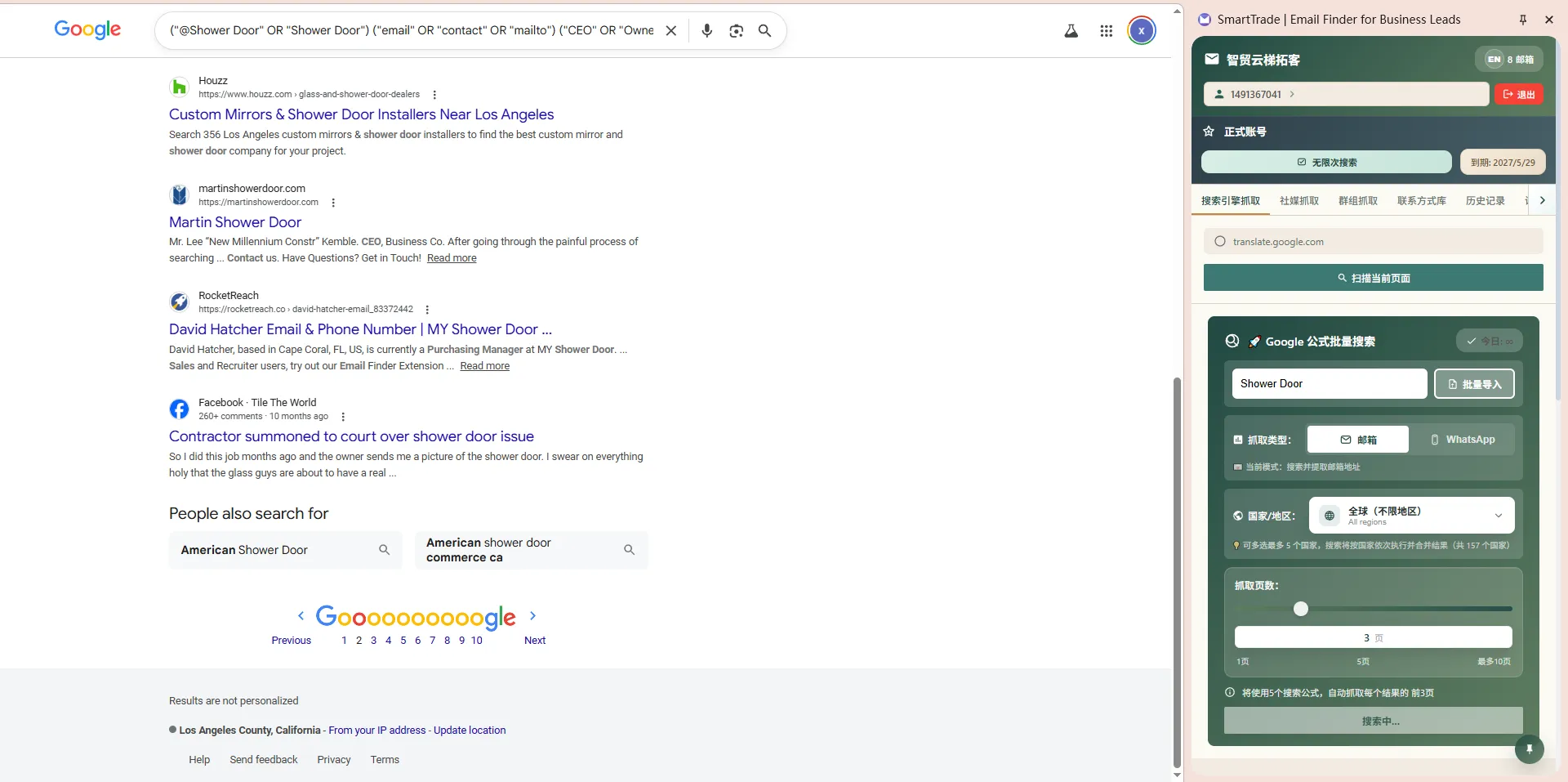Select the translate.google.com radio option
Viewport: 1568px width, 782px height.
pyautogui.click(x=1220, y=242)
